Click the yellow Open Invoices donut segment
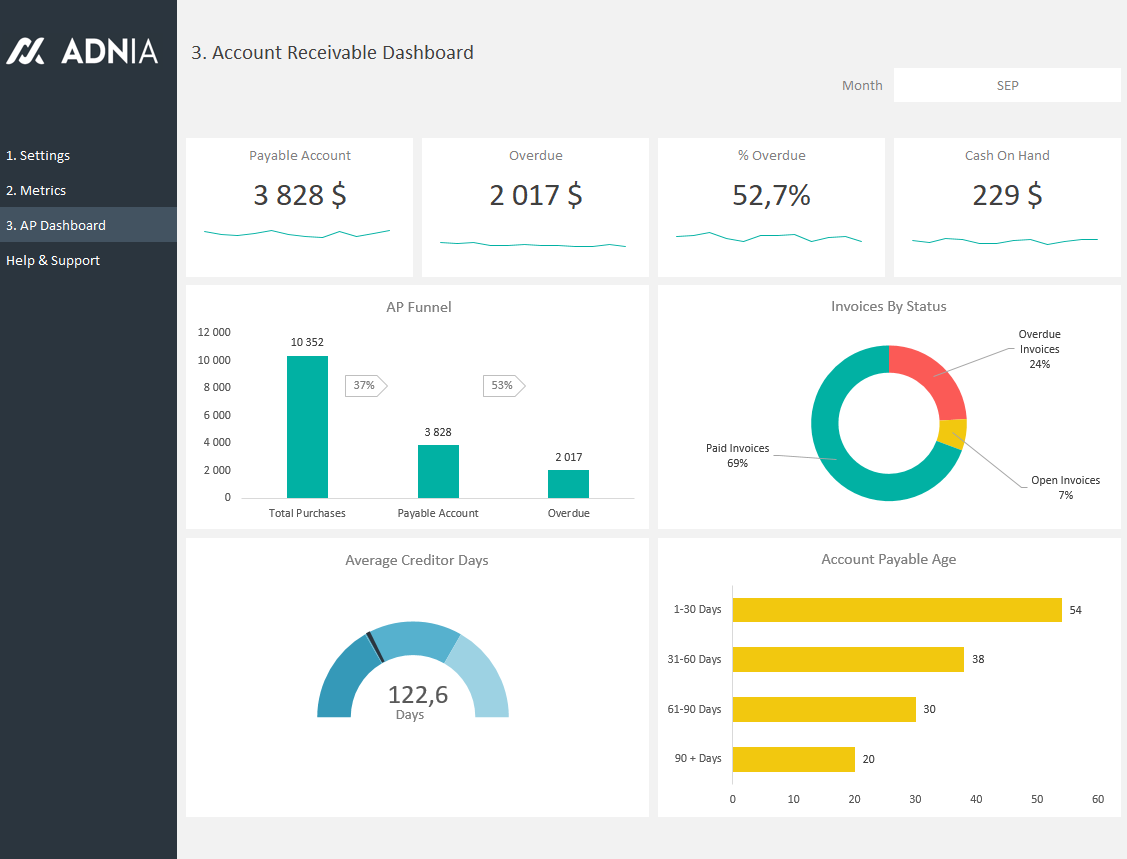 coord(953,434)
